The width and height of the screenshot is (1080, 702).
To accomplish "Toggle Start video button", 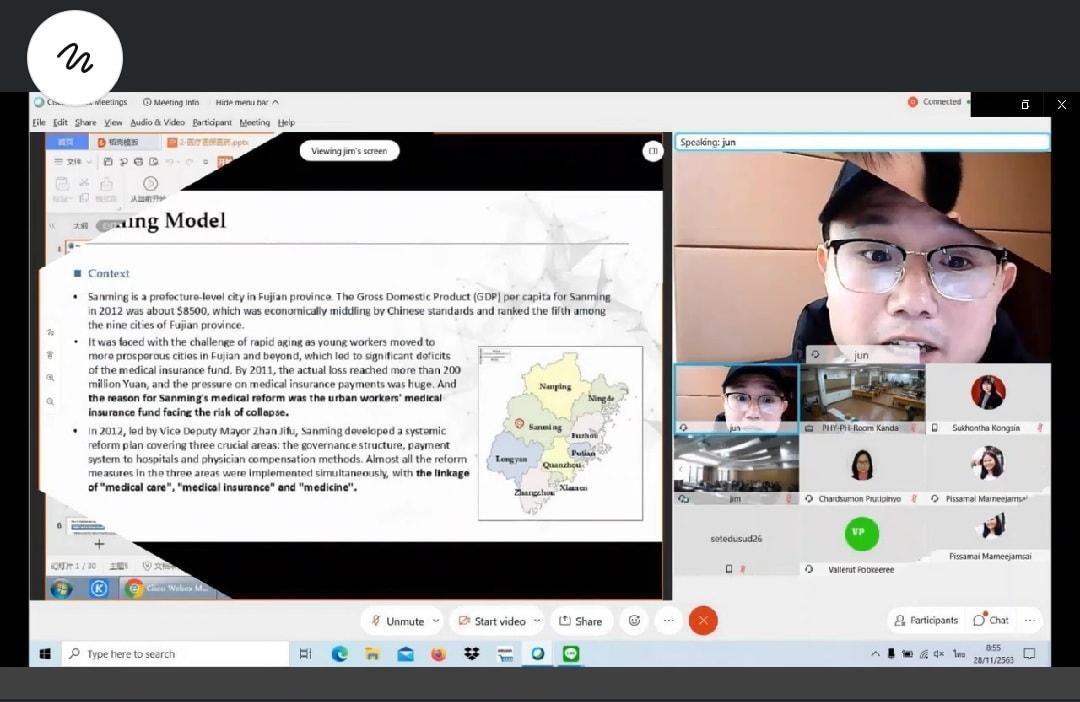I will click(x=492, y=621).
